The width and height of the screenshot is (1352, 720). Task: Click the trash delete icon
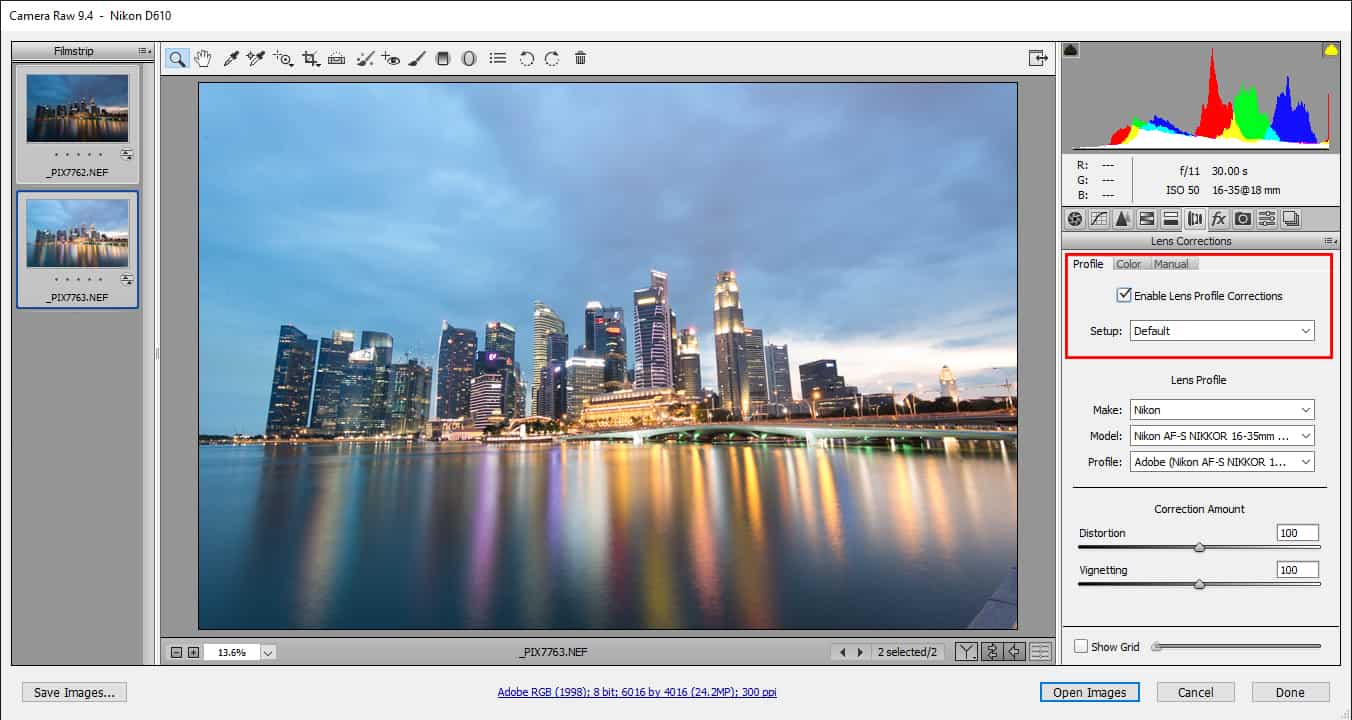[x=580, y=59]
